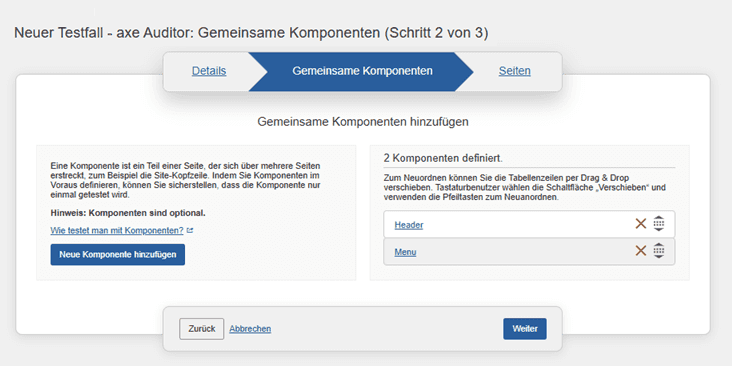Click the '2 Komponenten definiert.' heading
This screenshot has height=366, width=732.
443,158
